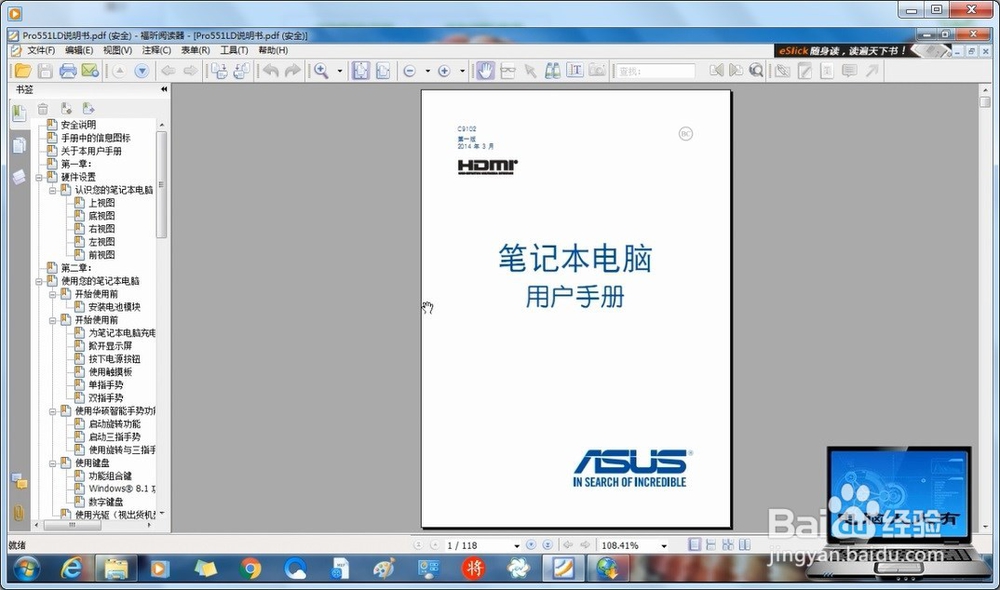The height and width of the screenshot is (590, 1000).
Task: Zoom in with the plus circle icon
Action: 444,71
